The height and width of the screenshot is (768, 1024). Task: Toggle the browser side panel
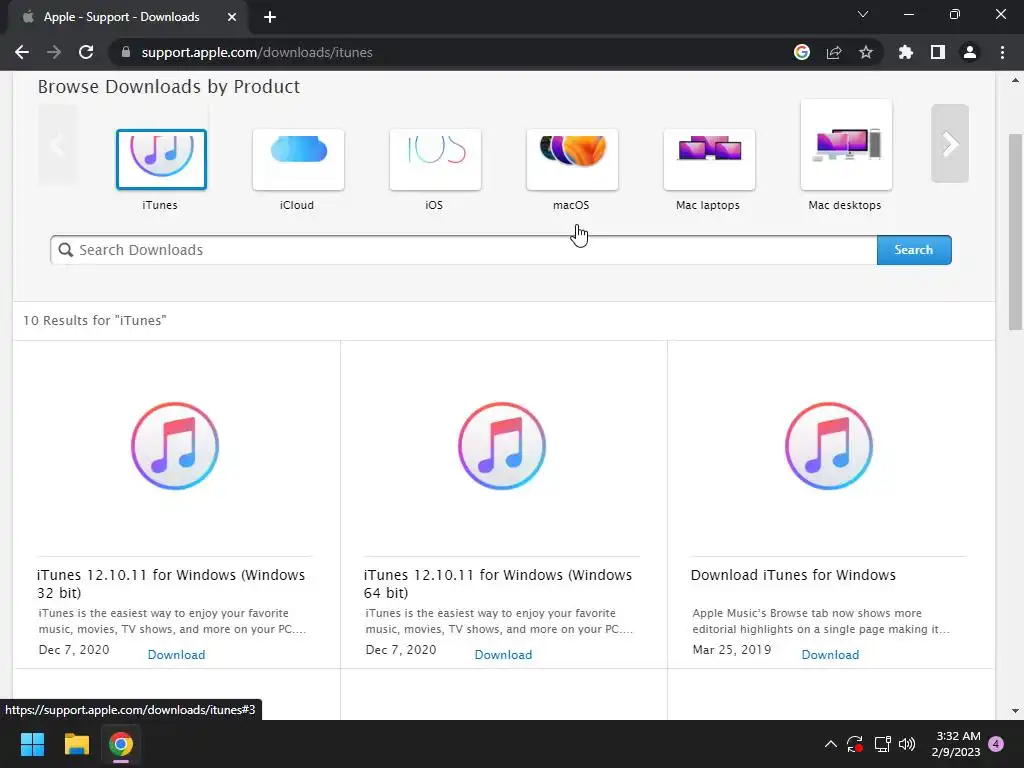coord(938,52)
